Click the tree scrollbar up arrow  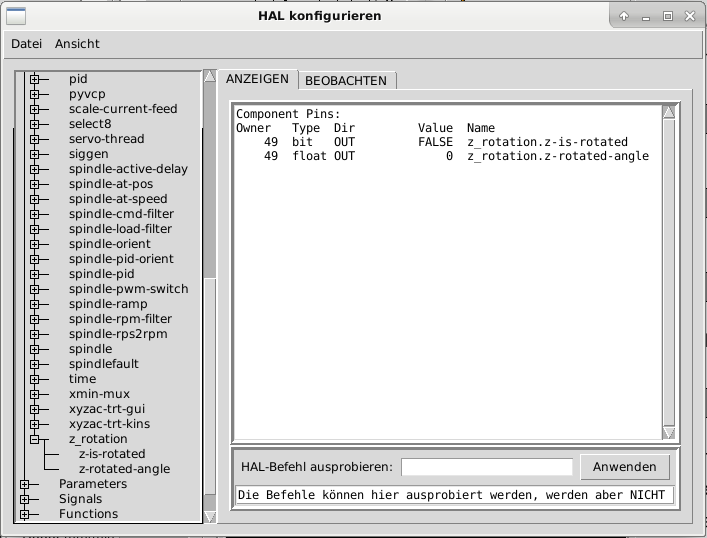click(209, 76)
